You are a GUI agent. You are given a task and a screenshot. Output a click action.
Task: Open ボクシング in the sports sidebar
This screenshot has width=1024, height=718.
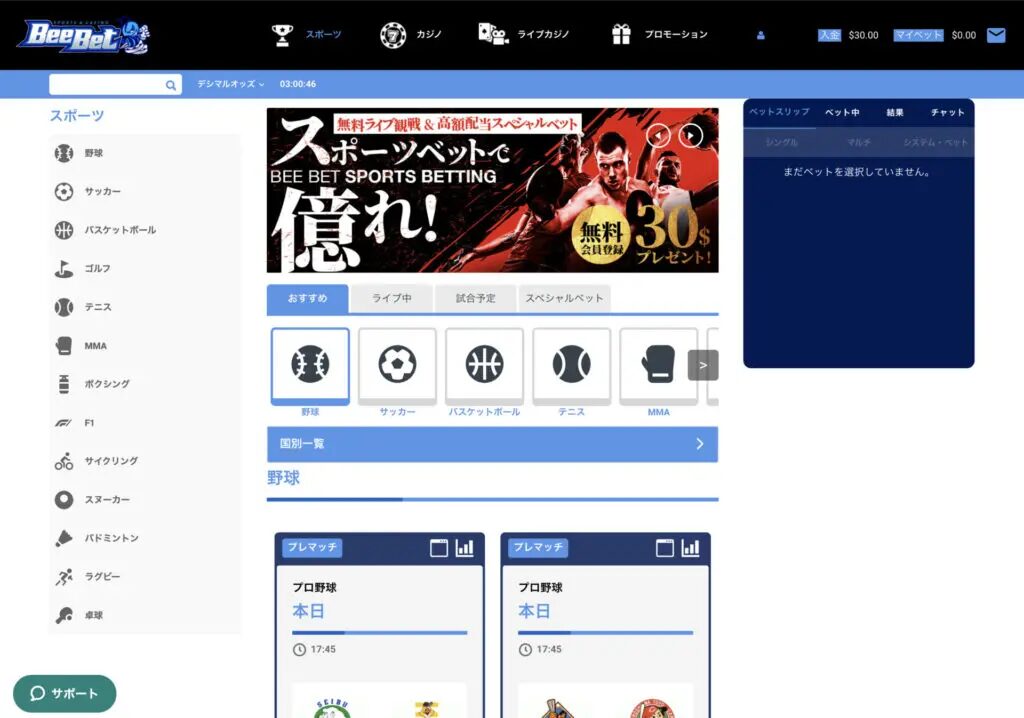pyautogui.click(x=144, y=384)
